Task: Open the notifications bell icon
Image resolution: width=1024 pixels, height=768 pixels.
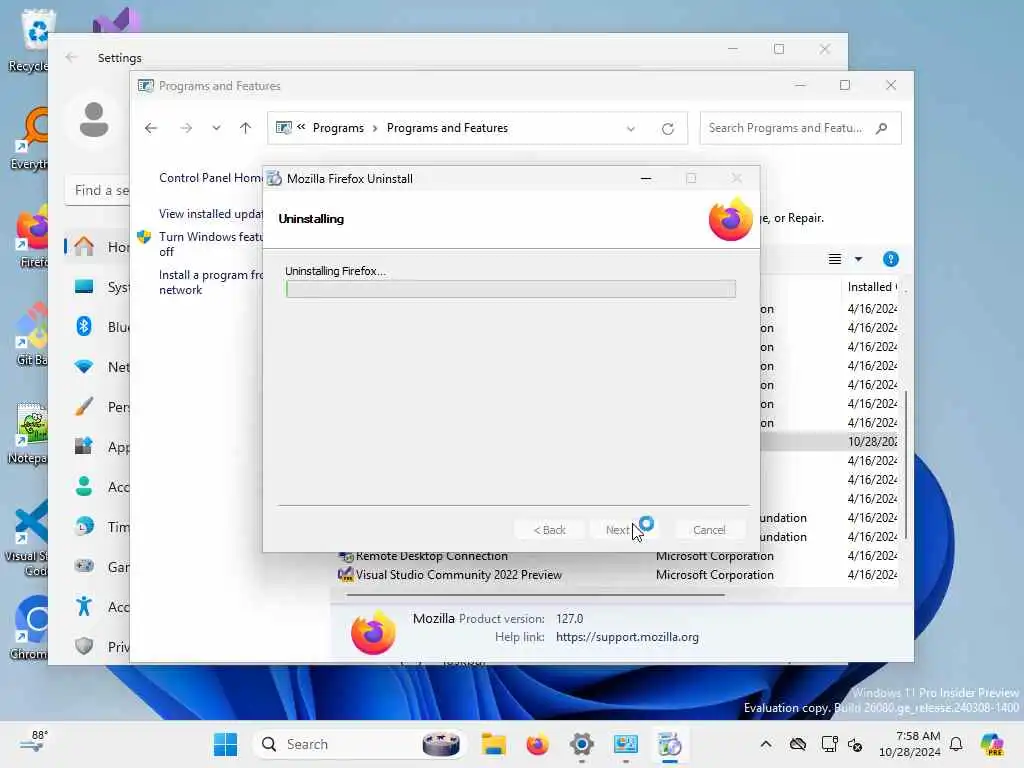Action: coord(956,744)
